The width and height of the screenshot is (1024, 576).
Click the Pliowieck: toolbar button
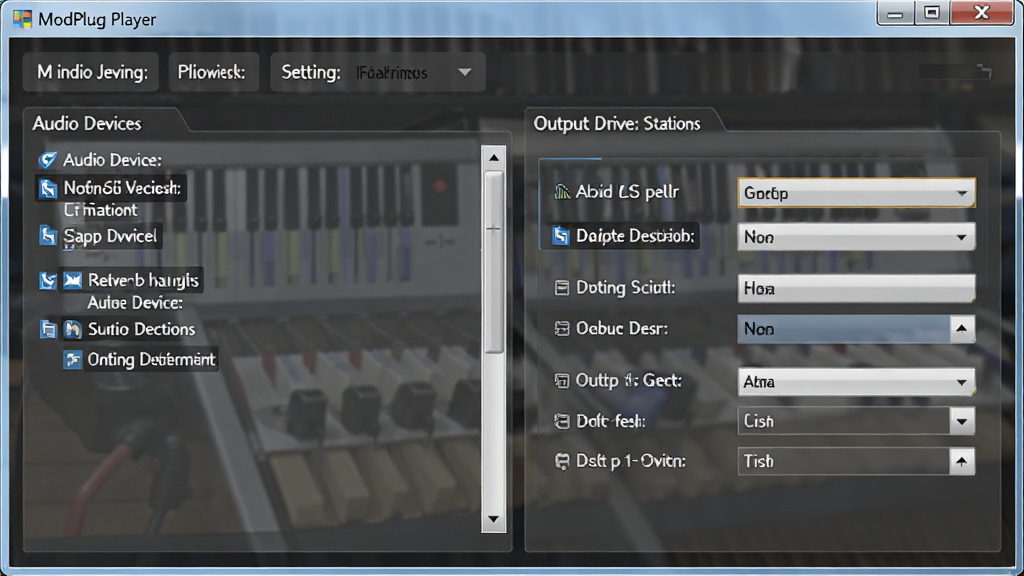click(x=214, y=72)
